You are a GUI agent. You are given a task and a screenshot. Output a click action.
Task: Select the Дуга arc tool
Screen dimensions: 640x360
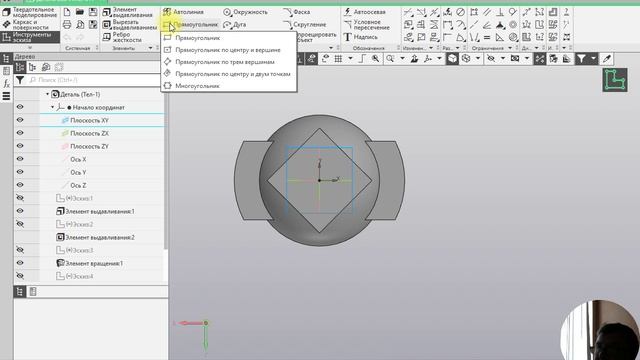tap(235, 24)
